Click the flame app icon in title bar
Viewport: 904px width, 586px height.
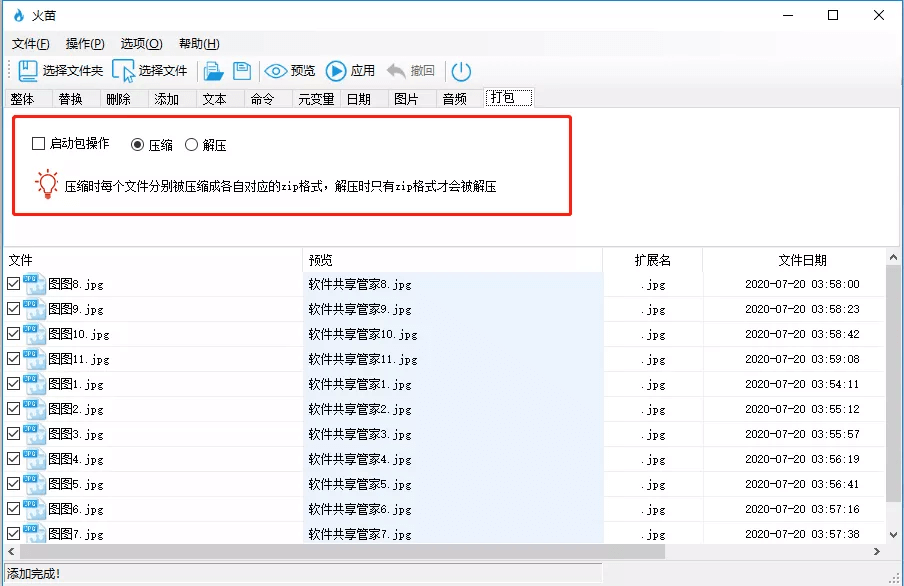point(19,15)
